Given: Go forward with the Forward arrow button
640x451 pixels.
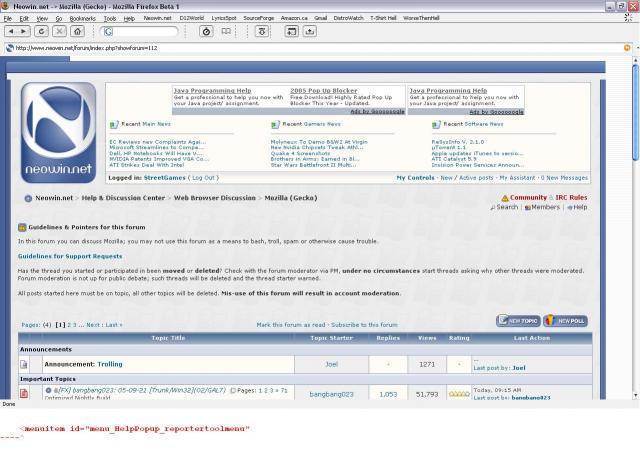Looking at the screenshot, I should coord(24,31).
